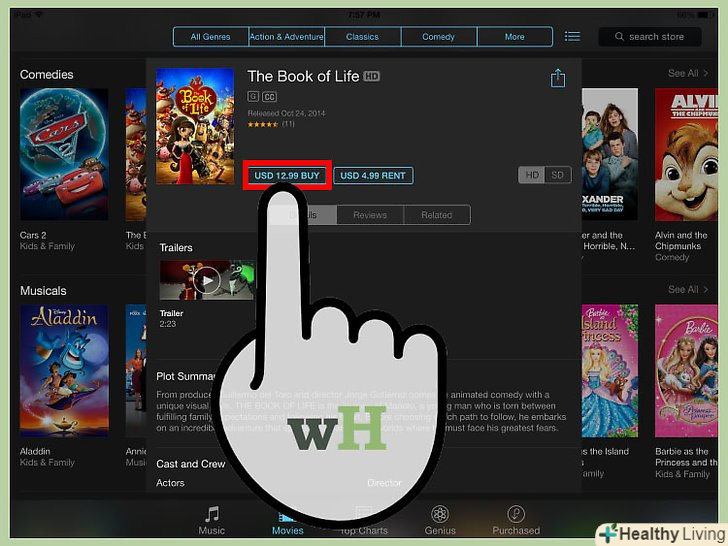
Task: Open the Alvin and the Chipmunks poster
Action: coord(686,154)
